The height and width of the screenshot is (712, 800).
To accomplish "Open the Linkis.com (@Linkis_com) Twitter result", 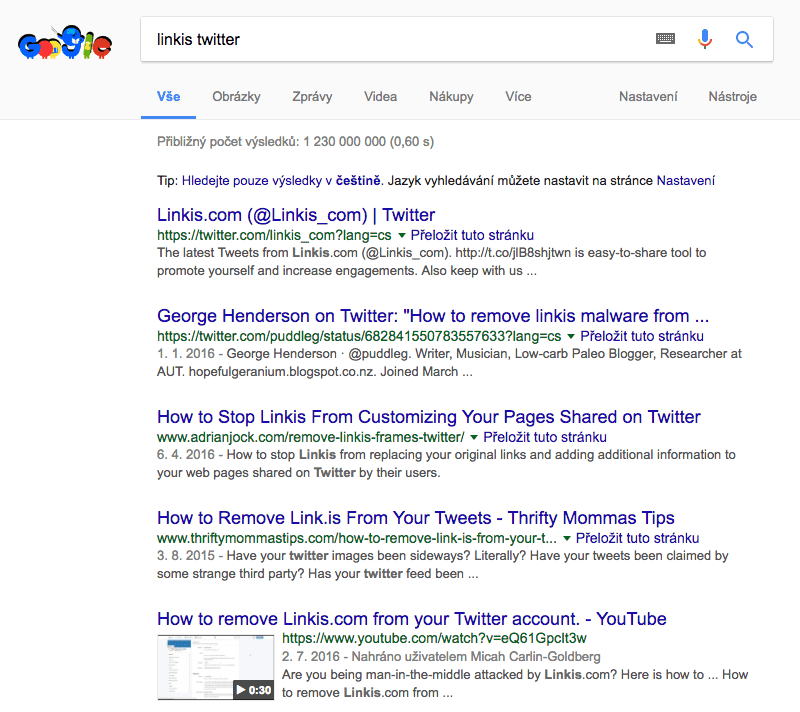I will coord(296,215).
